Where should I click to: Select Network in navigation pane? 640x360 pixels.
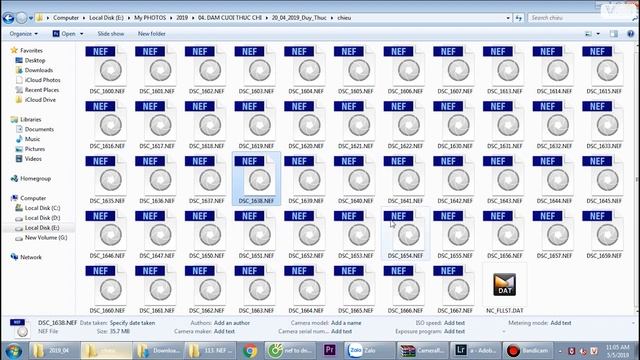tap(31, 257)
